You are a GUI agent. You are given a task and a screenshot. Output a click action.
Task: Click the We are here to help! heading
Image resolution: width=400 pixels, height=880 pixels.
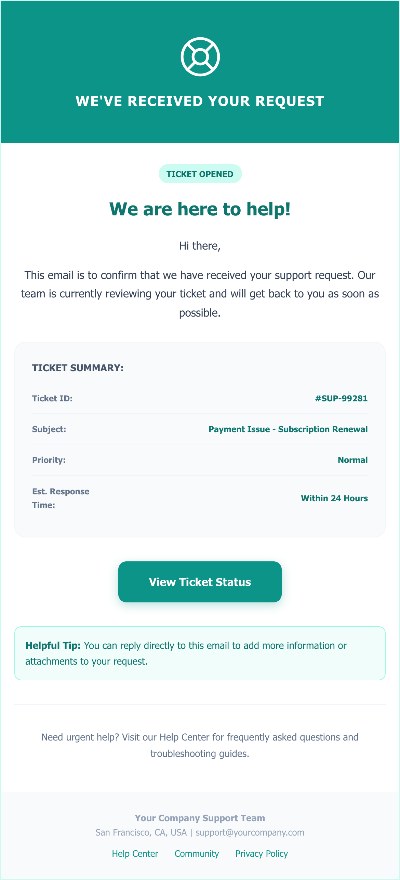click(x=200, y=209)
